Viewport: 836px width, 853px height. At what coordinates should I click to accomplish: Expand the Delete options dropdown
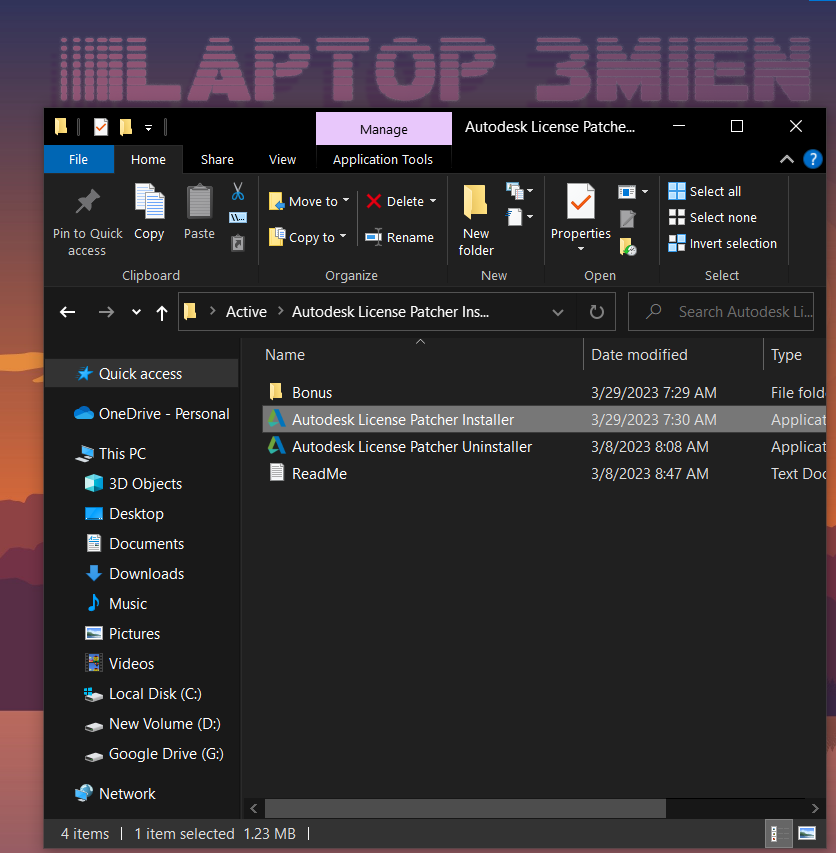[433, 201]
